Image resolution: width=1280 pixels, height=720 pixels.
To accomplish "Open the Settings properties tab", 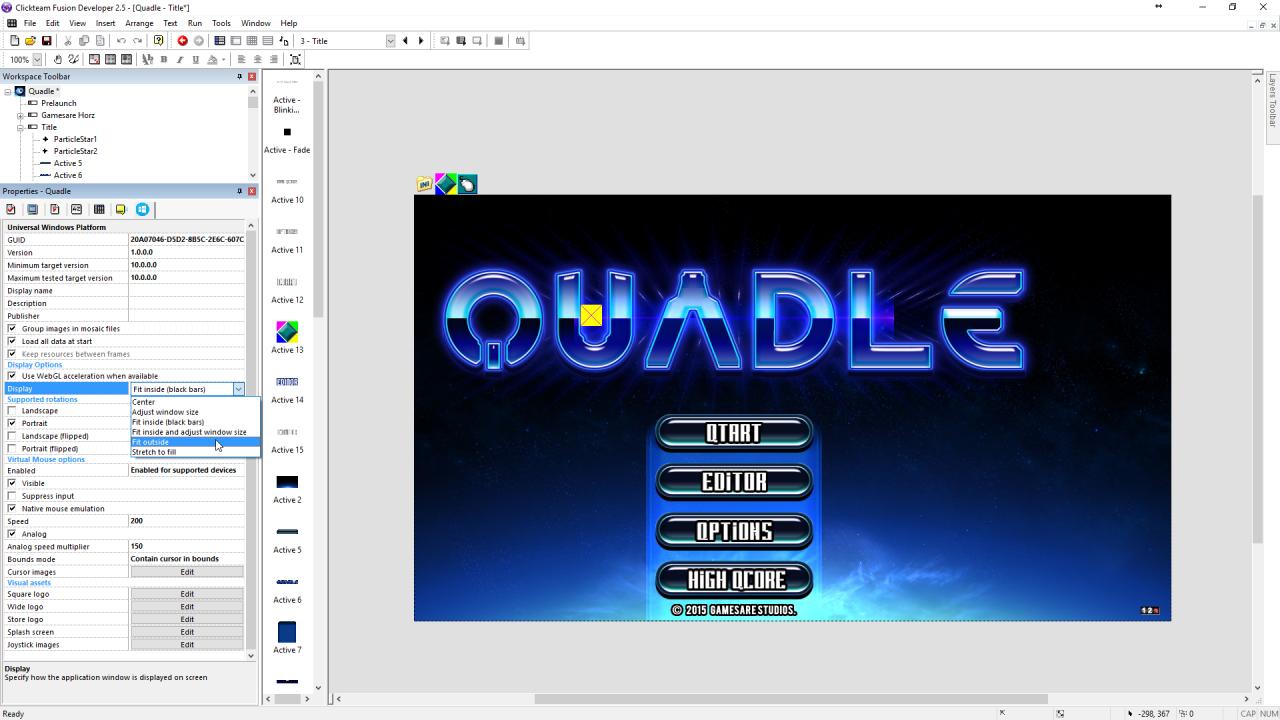I will coord(9,209).
